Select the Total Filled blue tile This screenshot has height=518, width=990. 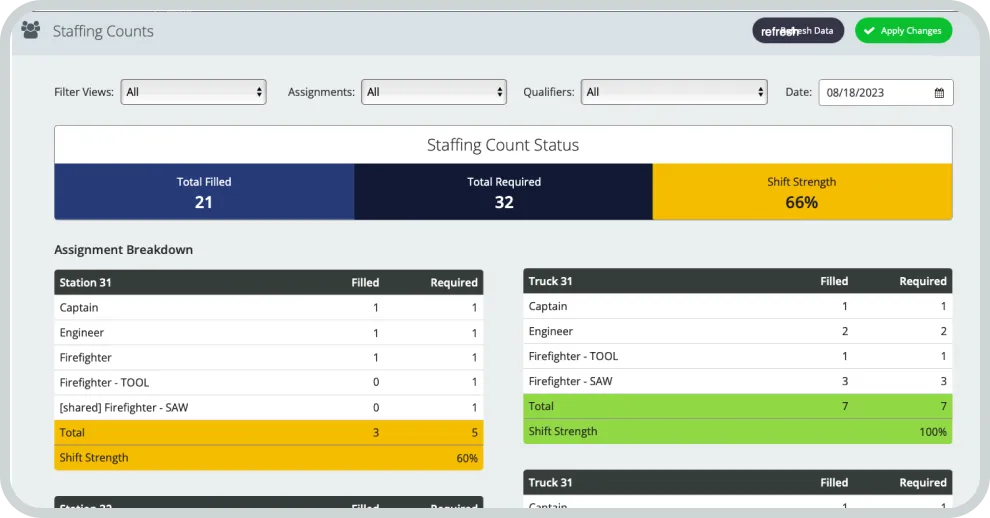coord(204,192)
